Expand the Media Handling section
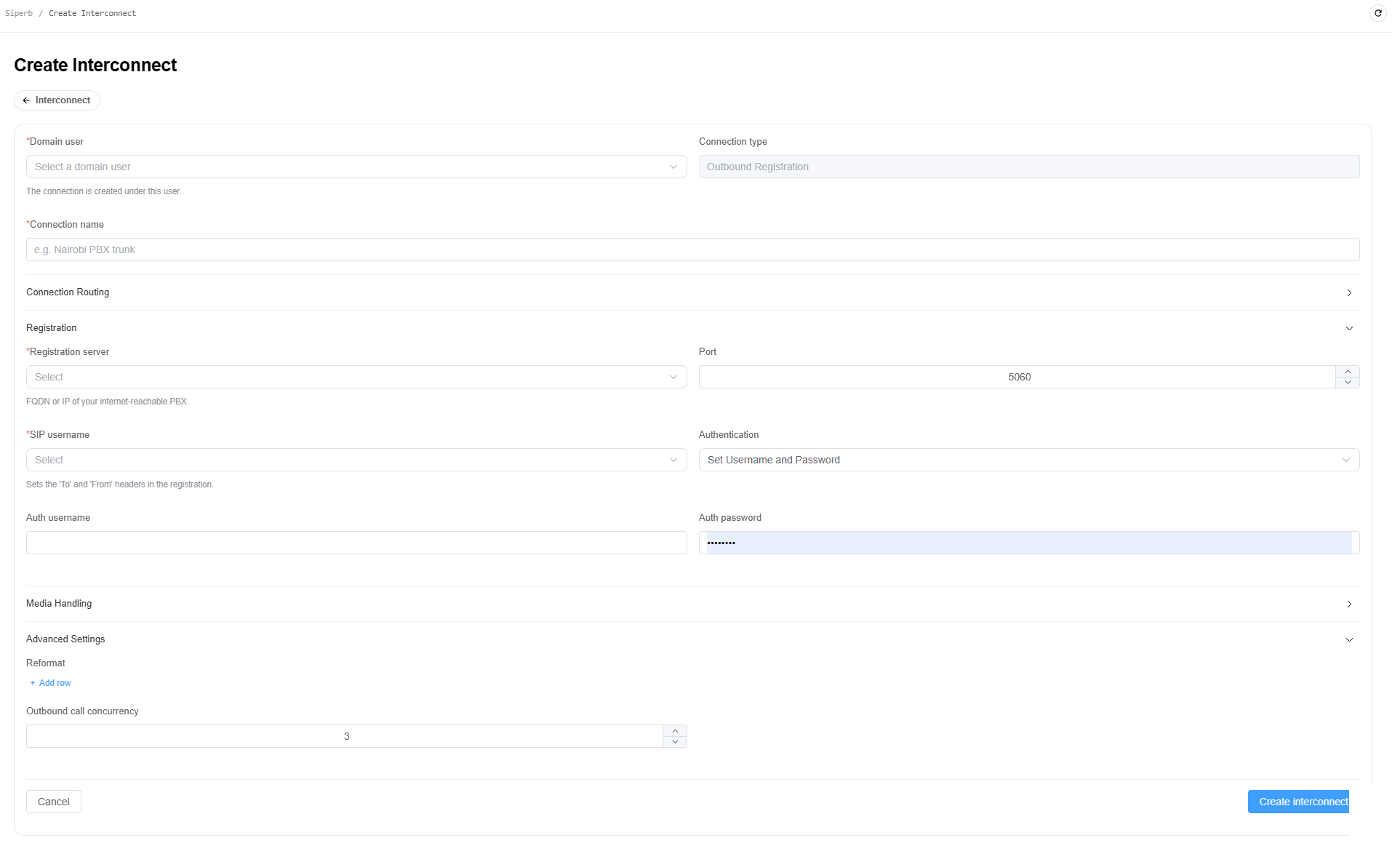The height and width of the screenshot is (854, 1400). (693, 604)
